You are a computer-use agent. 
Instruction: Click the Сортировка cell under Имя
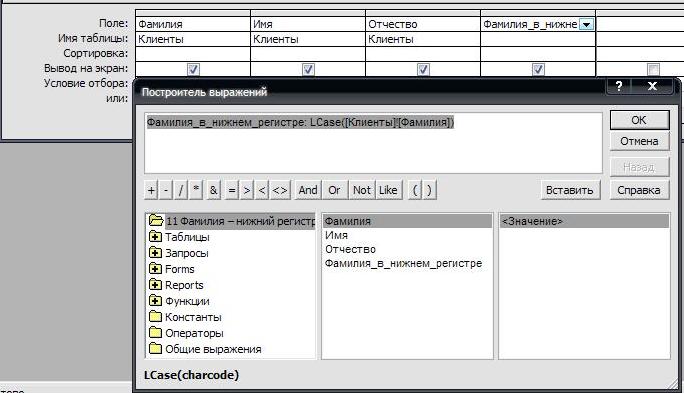308,54
